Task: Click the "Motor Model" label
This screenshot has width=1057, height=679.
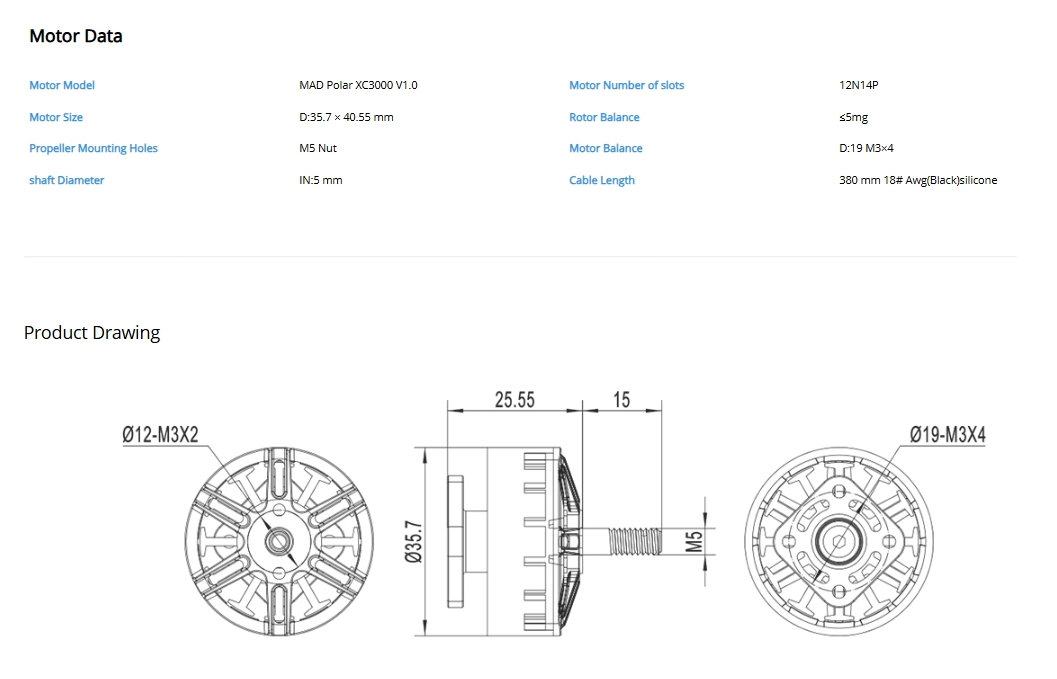Action: [x=62, y=85]
